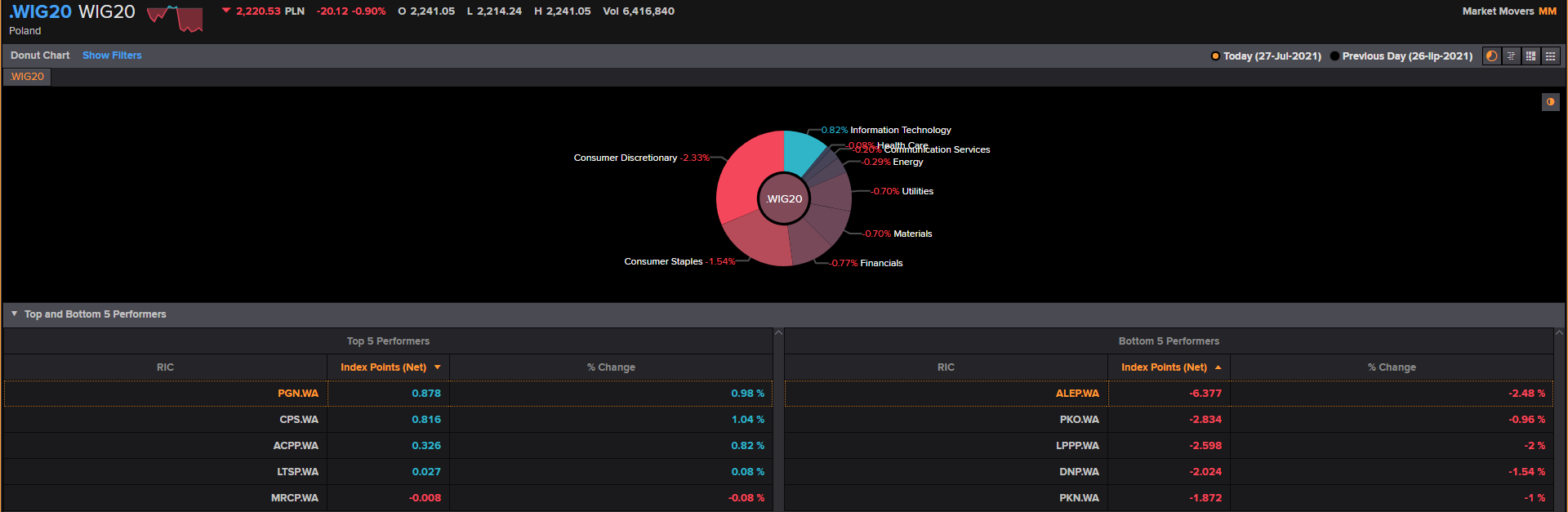Select the .WIG20 tab
The height and width of the screenshot is (512, 1568).
pos(28,77)
